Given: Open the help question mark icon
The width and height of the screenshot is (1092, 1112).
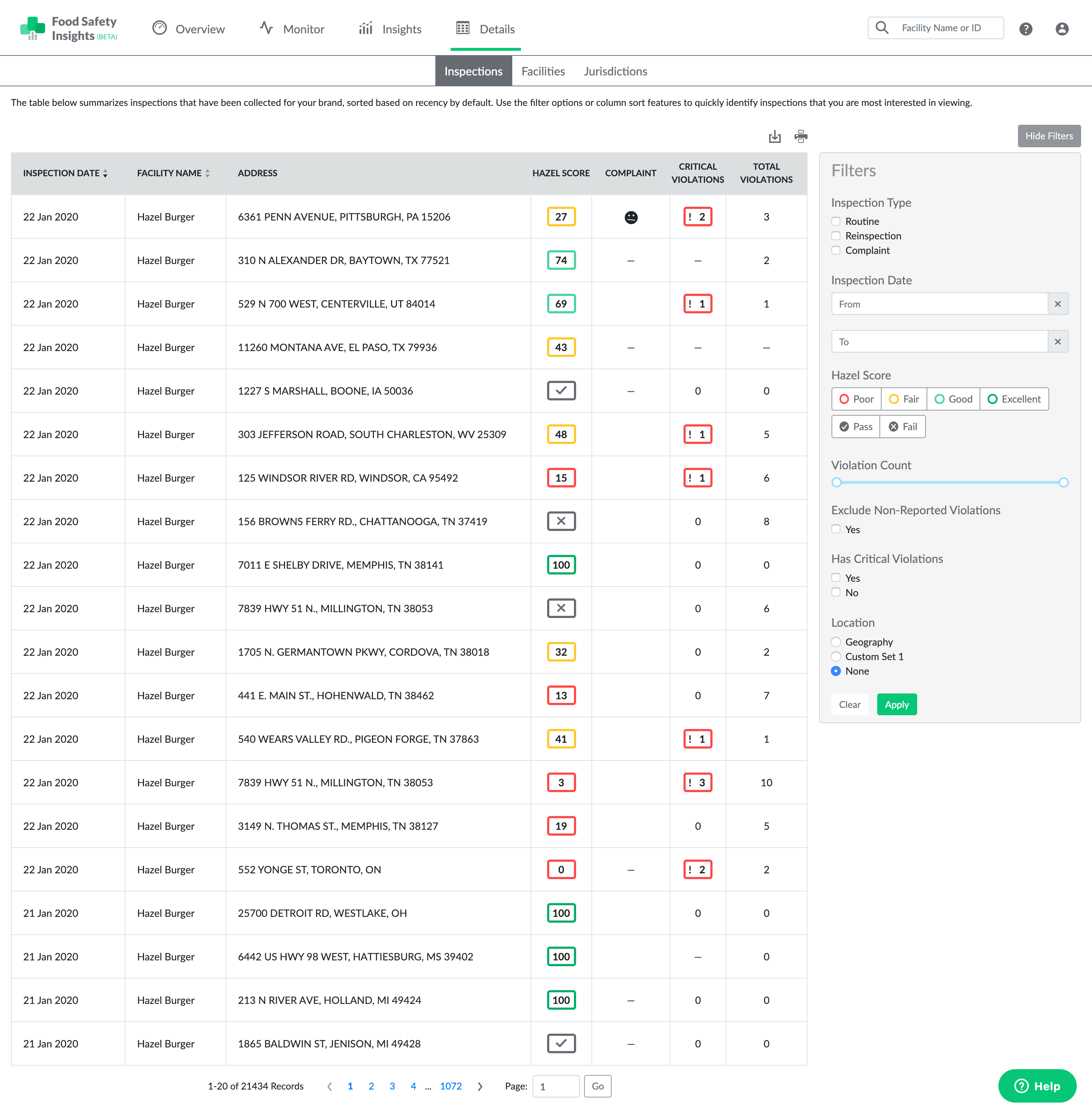Looking at the screenshot, I should pos(1026,28).
